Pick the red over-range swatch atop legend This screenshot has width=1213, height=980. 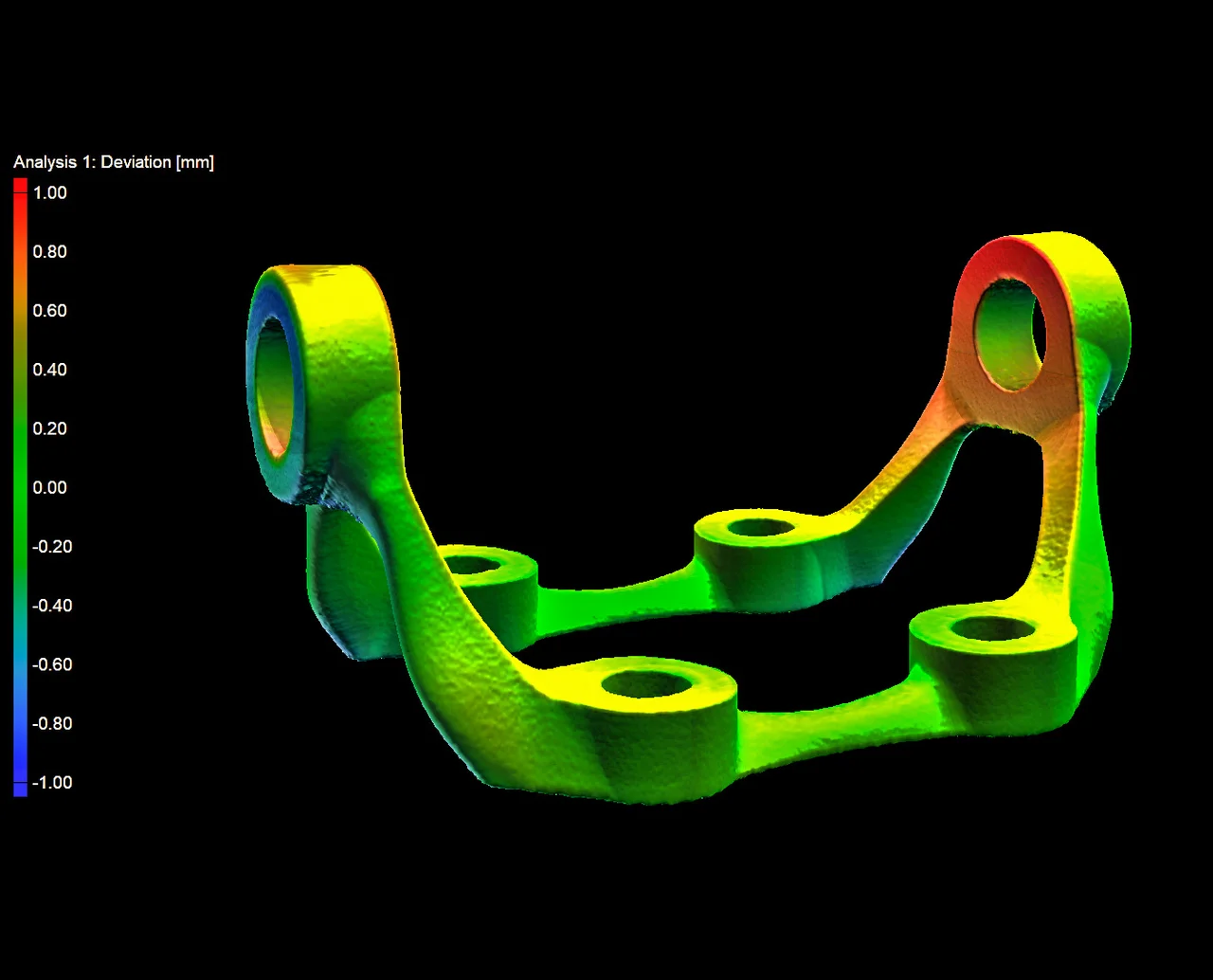[x=21, y=185]
